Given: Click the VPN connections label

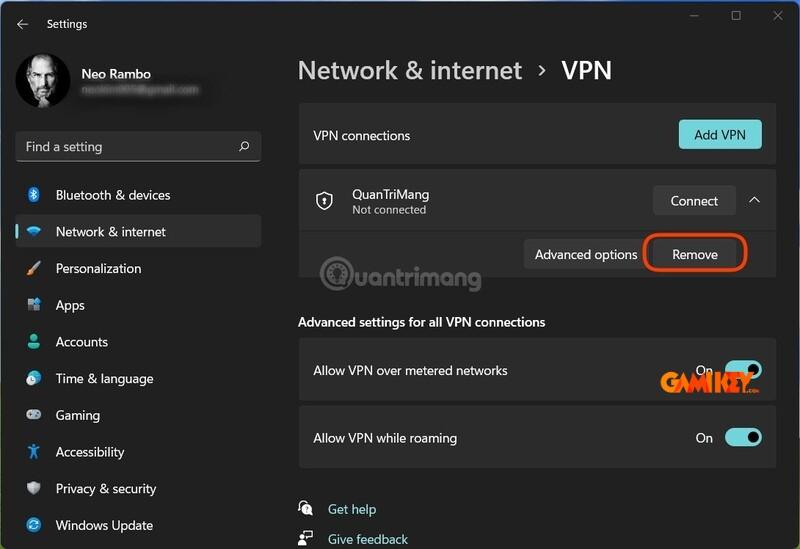Looking at the screenshot, I should tap(361, 136).
